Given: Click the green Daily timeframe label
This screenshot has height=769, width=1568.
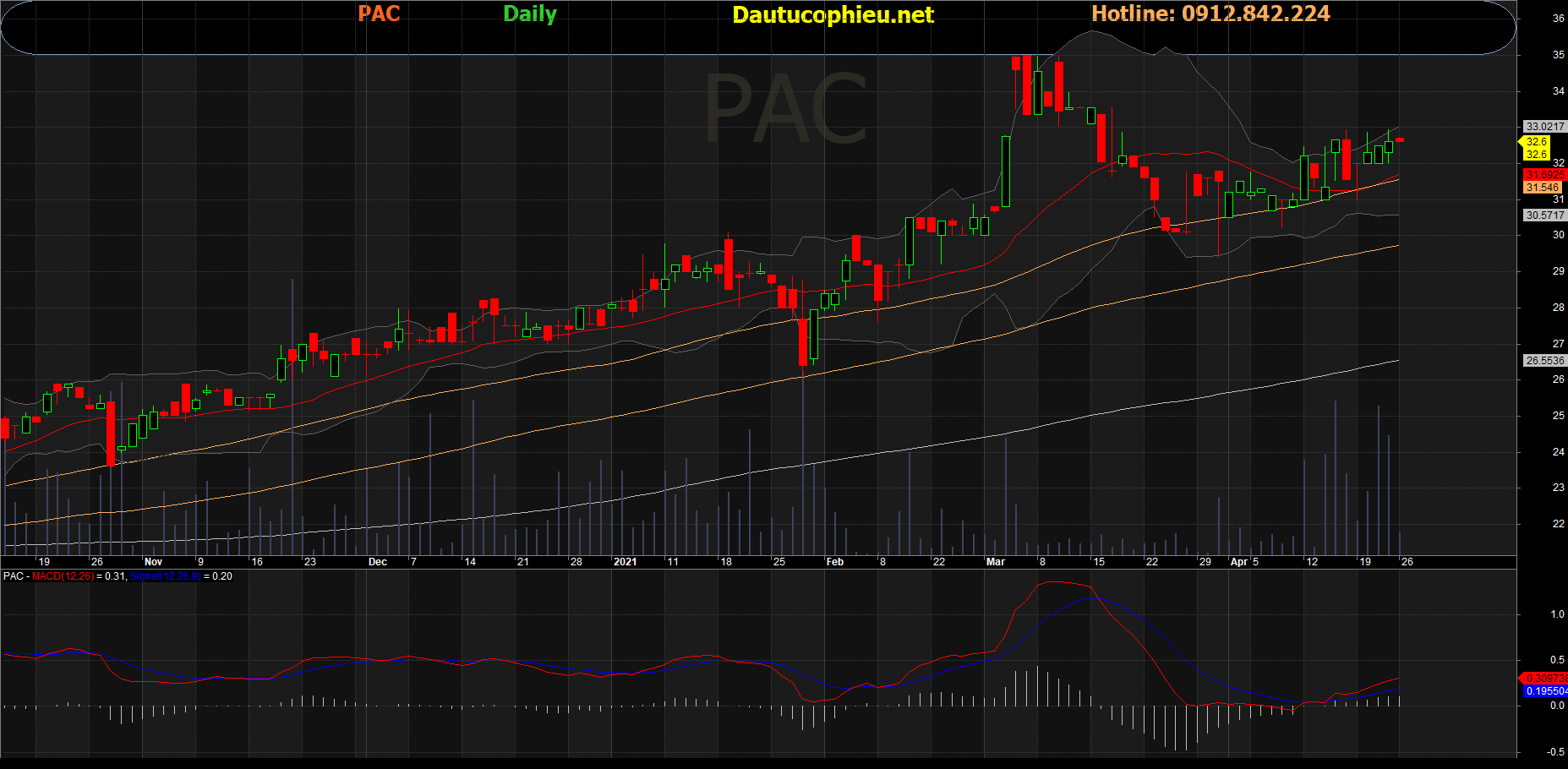Looking at the screenshot, I should 530,14.
